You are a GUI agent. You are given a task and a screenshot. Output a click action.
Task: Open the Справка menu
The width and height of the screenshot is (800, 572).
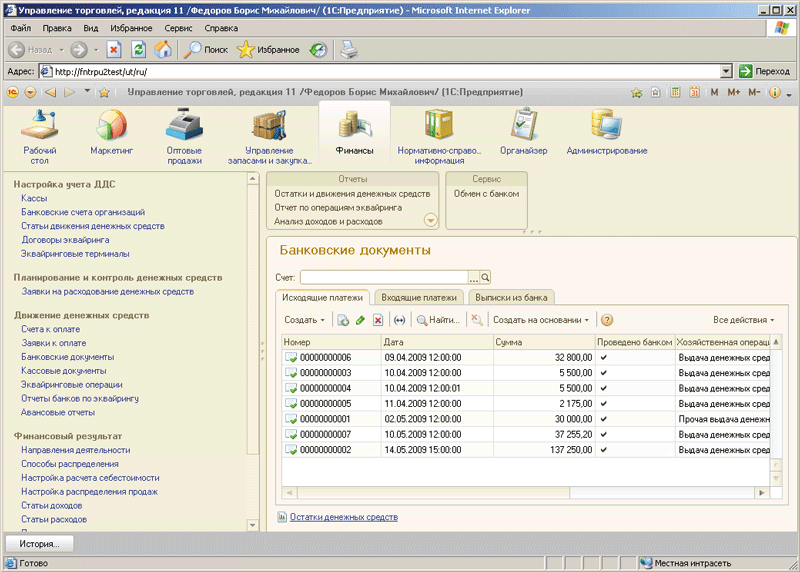(x=221, y=28)
